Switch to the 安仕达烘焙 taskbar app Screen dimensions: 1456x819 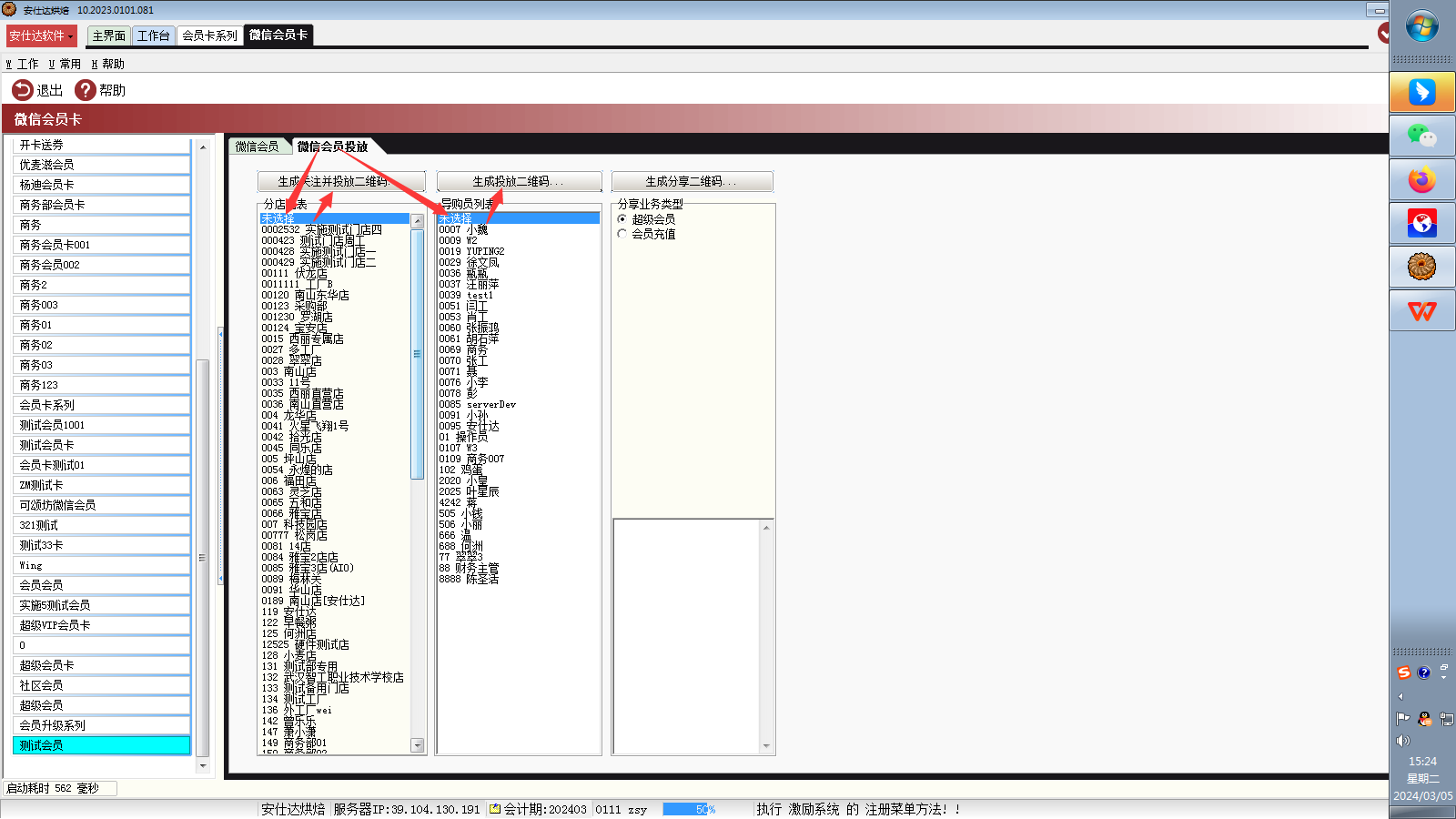point(1421,267)
